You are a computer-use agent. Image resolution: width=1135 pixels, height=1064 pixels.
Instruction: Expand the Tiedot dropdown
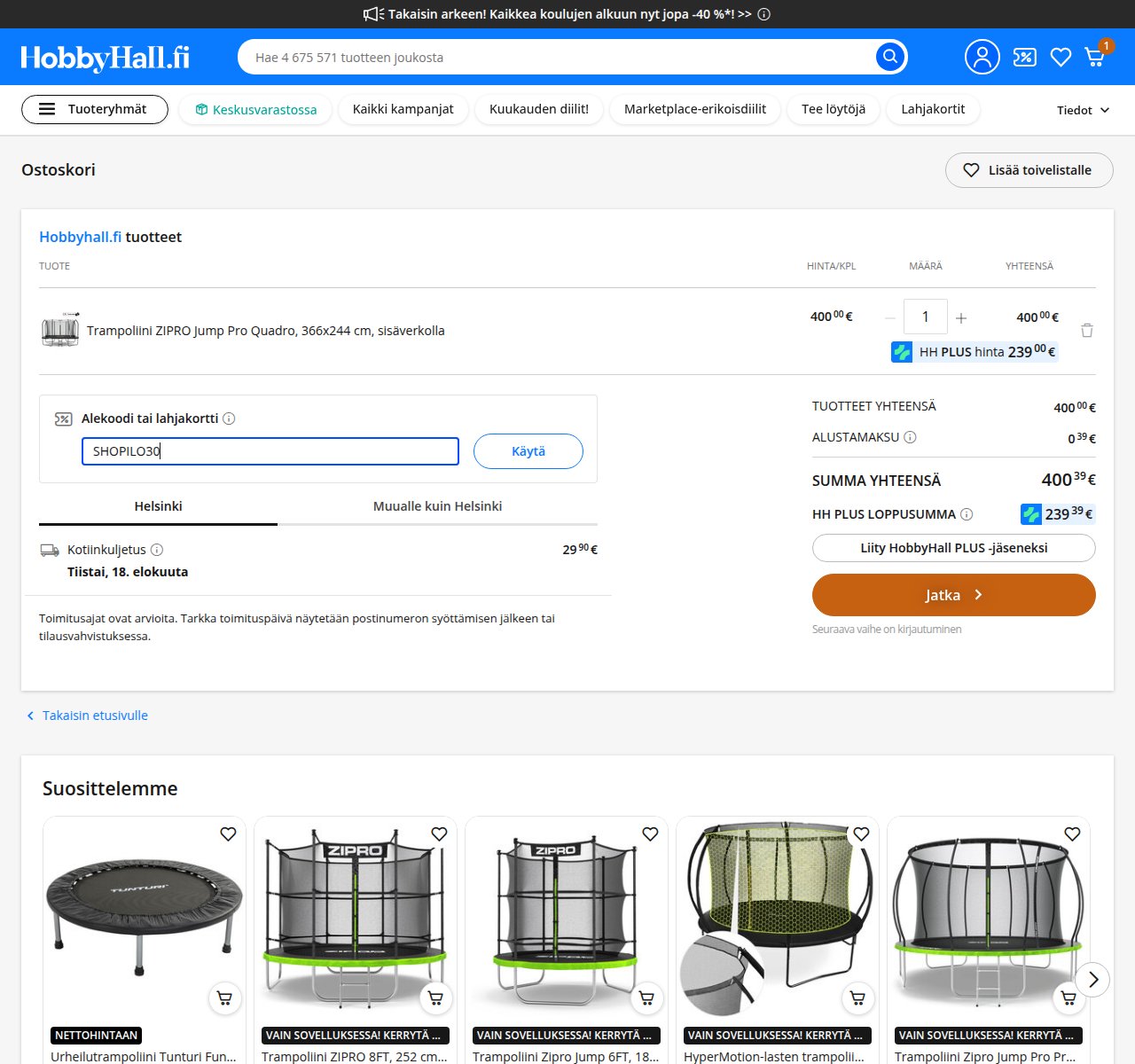pos(1083,110)
